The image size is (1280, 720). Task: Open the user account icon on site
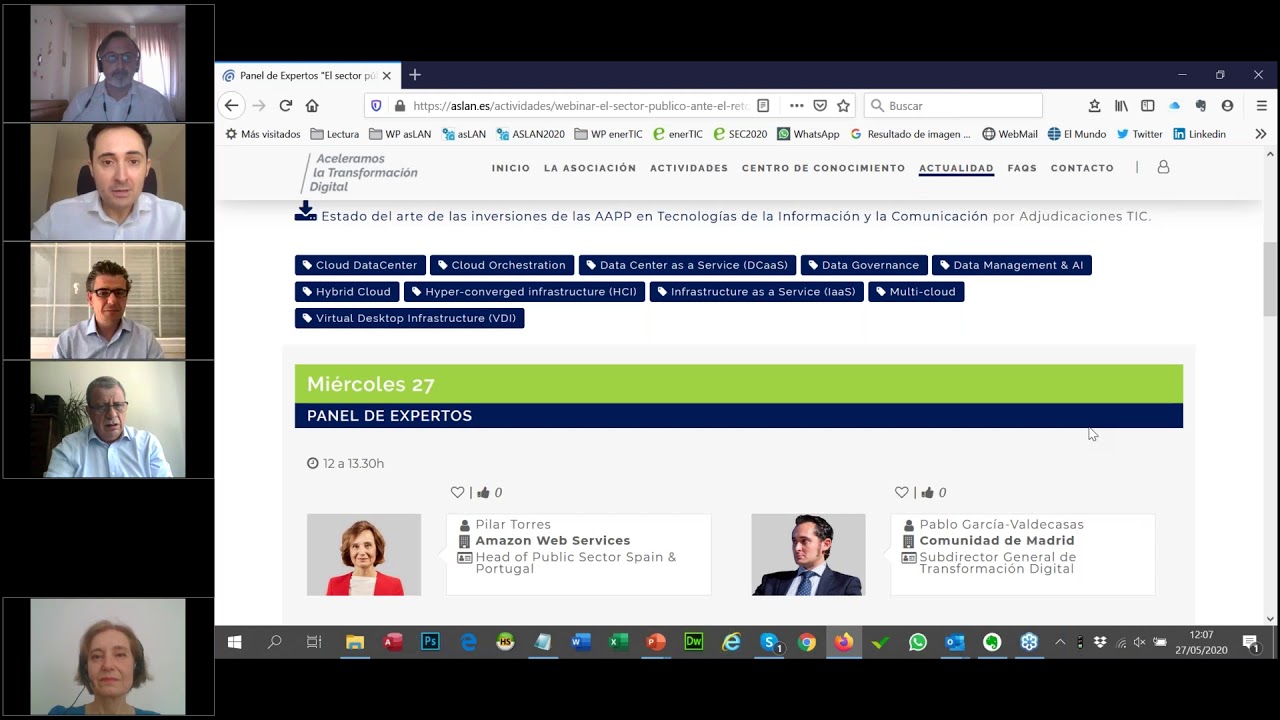point(1163,167)
